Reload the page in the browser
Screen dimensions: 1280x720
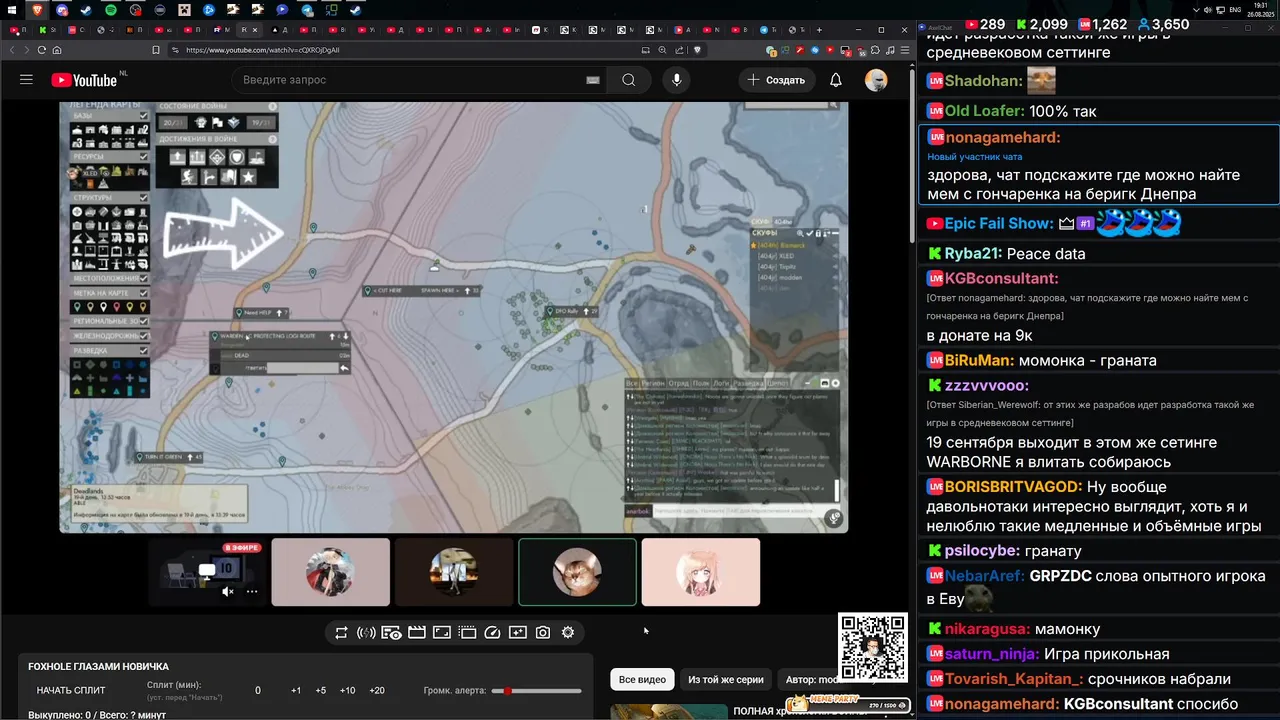[42, 50]
